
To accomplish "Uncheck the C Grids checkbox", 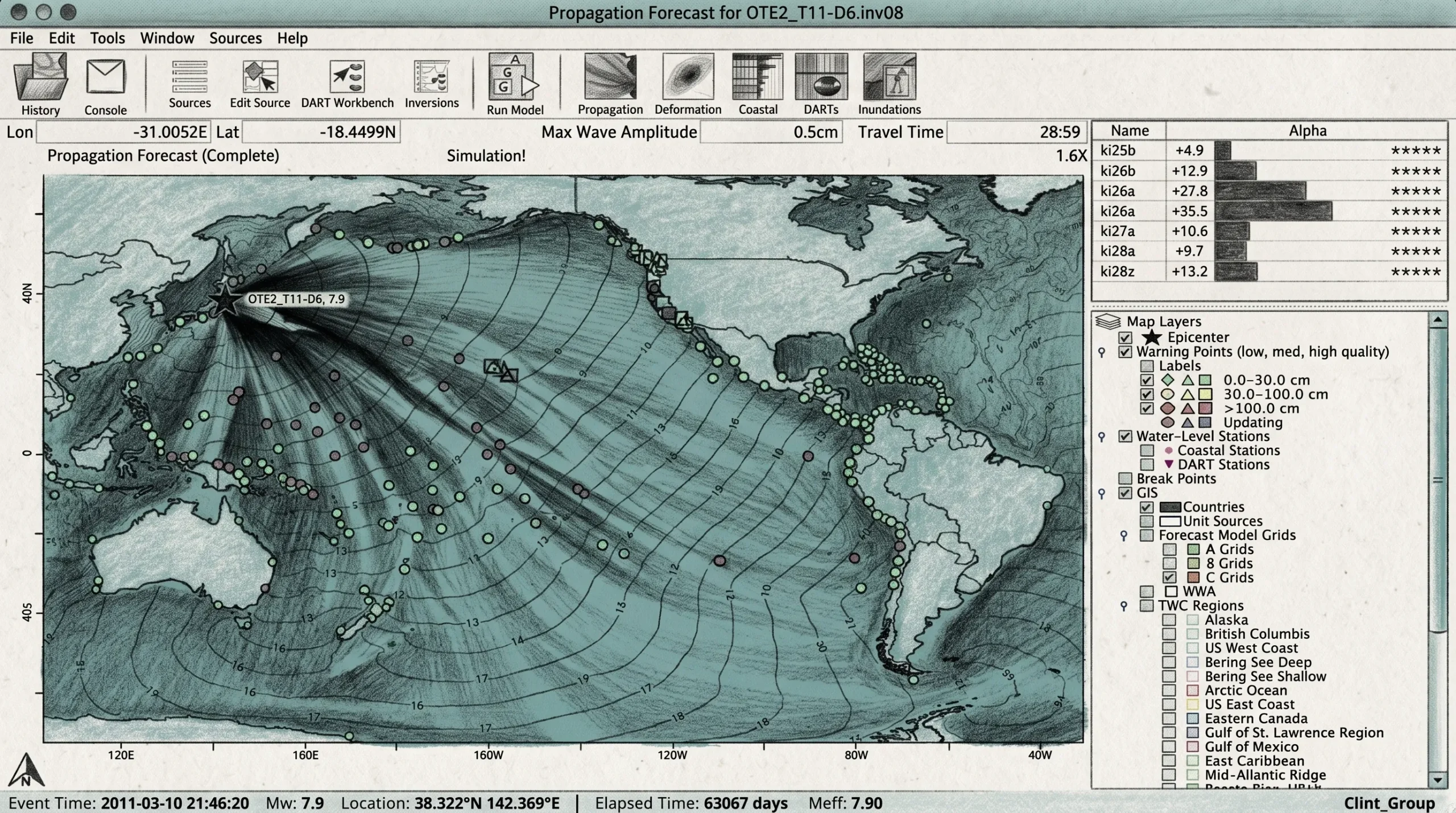I will 1169,577.
